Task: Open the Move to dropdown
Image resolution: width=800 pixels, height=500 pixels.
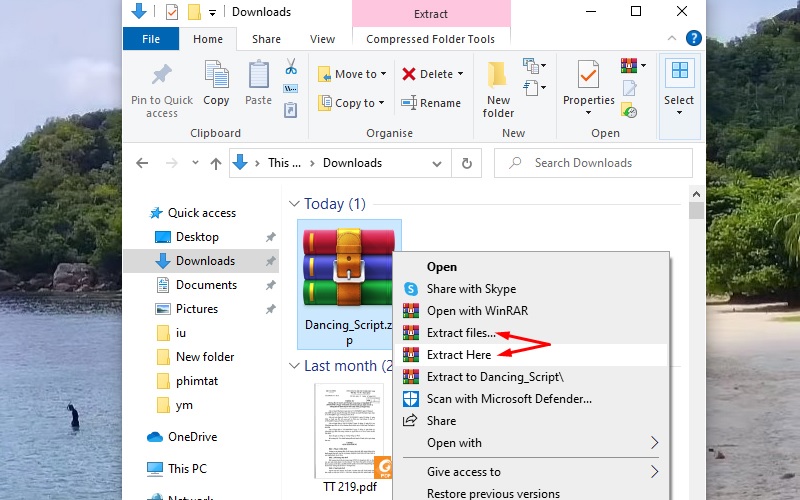Action: click(x=352, y=74)
